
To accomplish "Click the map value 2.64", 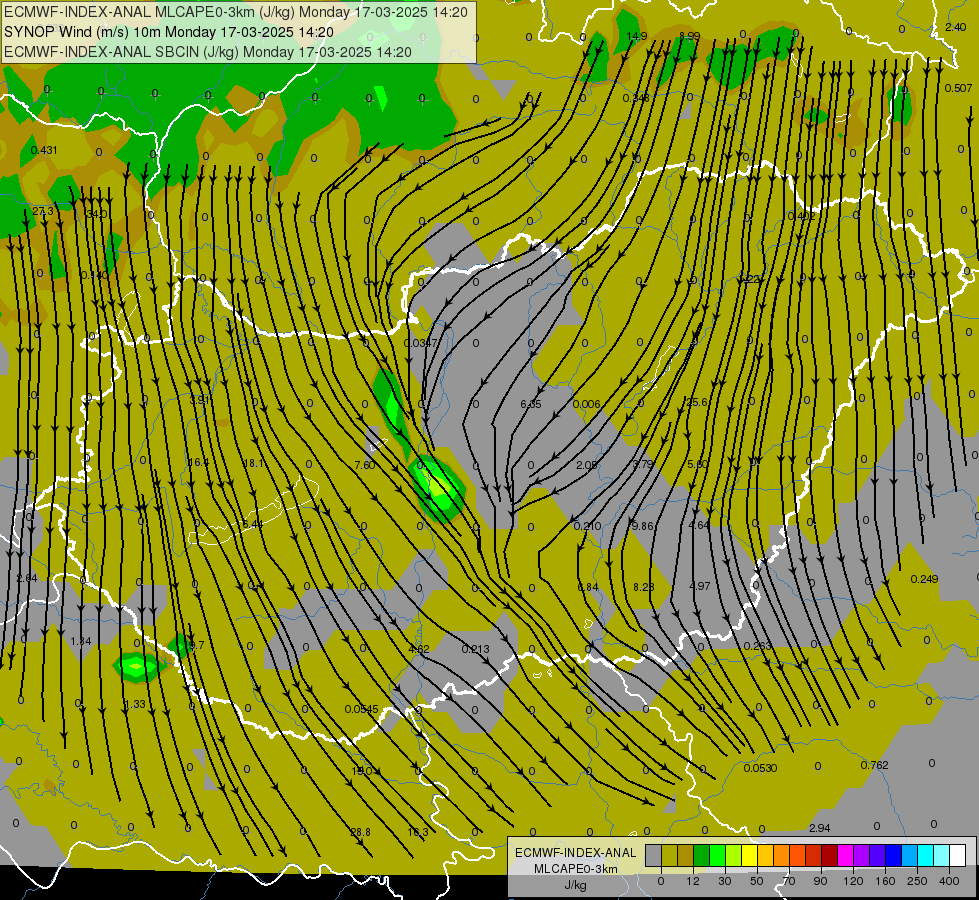I will click(27, 578).
